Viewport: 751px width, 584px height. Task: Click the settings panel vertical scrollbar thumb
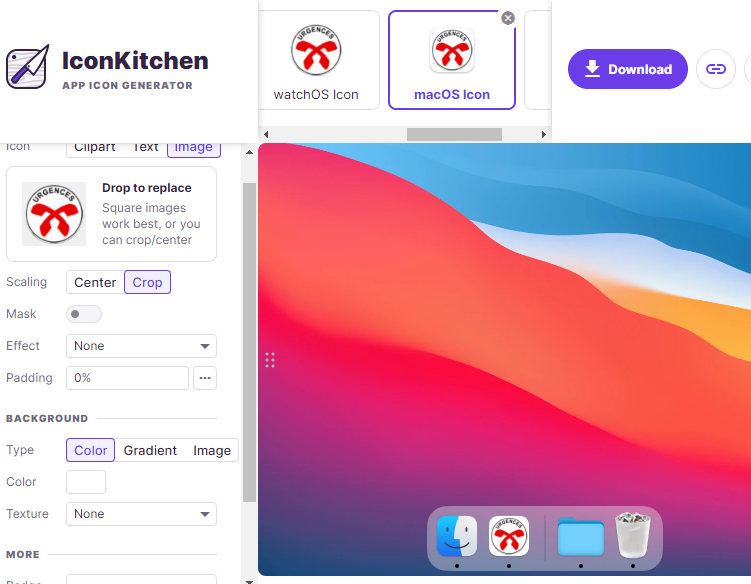[x=249, y=343]
